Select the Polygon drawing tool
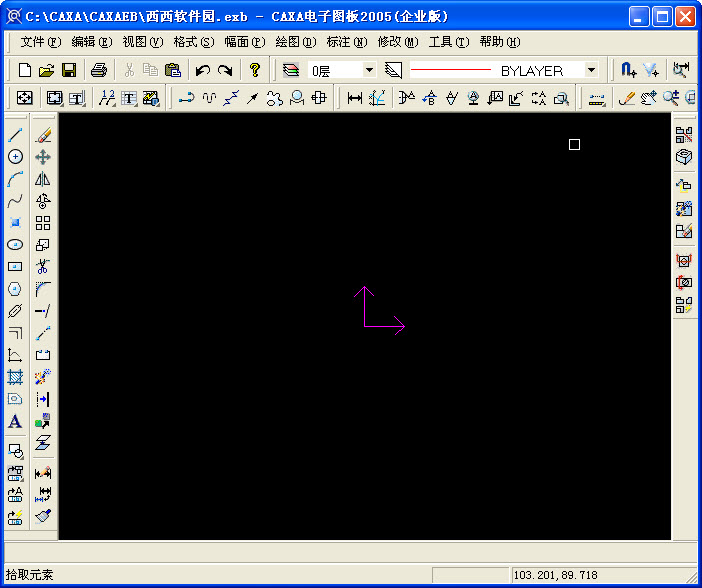 [15, 289]
